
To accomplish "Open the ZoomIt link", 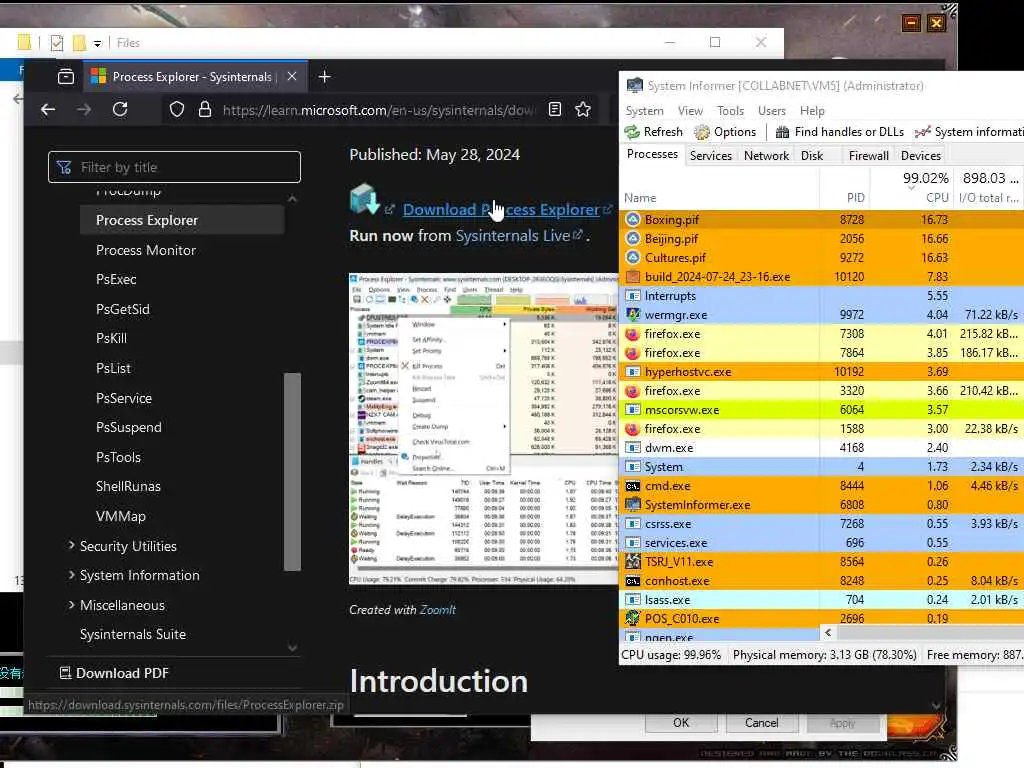I will point(438,610).
